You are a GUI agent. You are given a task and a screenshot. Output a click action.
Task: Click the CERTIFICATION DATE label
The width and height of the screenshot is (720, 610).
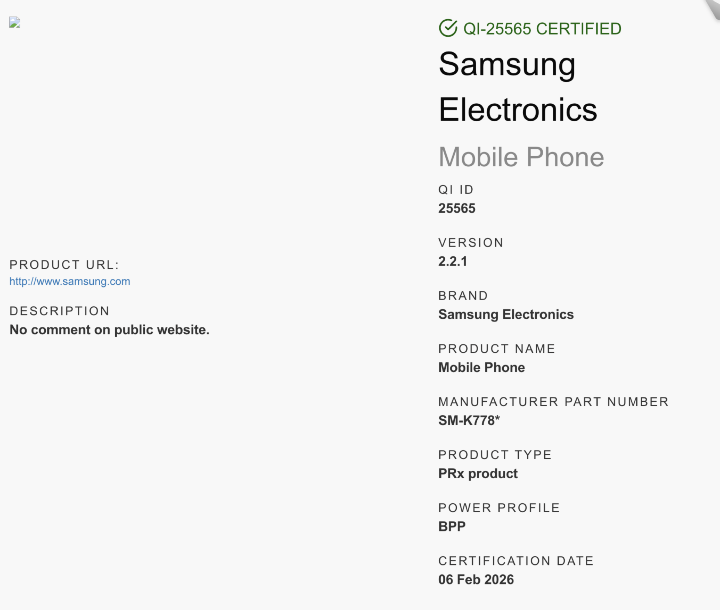click(516, 561)
